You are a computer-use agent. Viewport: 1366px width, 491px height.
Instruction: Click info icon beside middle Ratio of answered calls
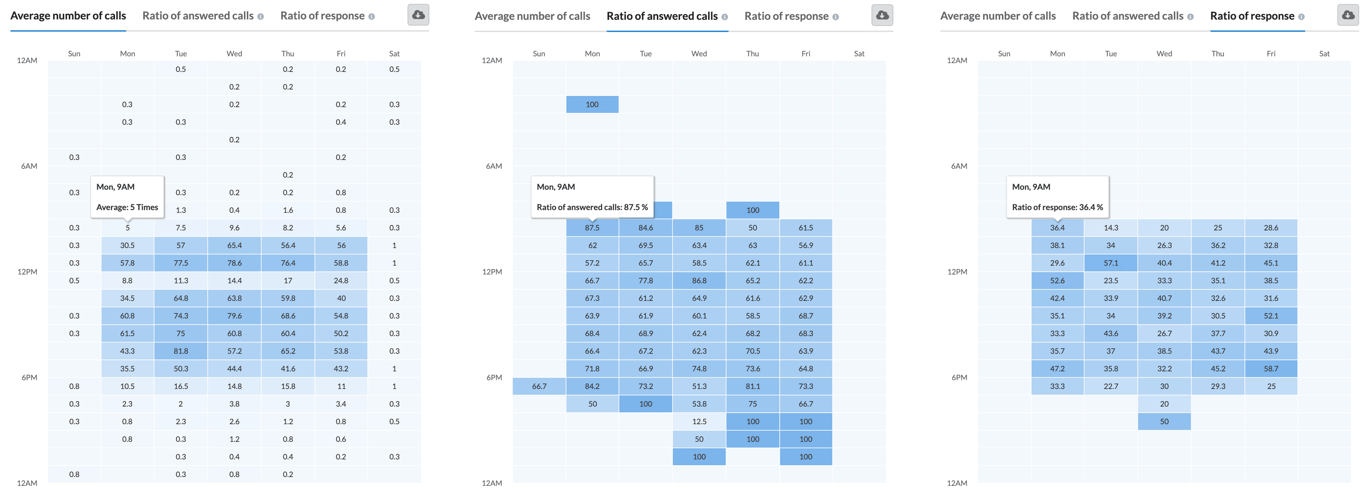[x=726, y=17]
